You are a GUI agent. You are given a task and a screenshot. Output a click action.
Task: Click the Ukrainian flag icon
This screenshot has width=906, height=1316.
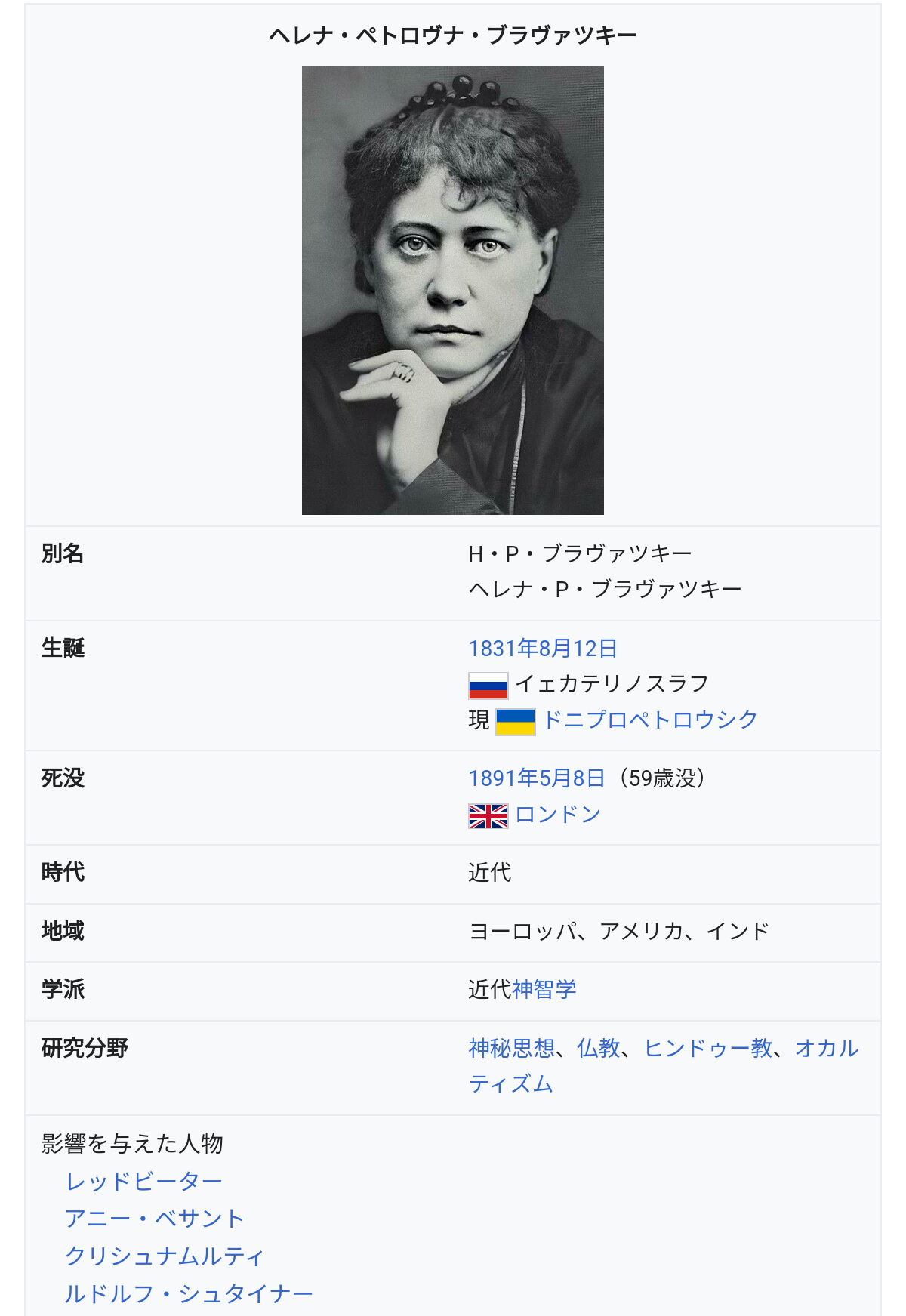tap(516, 721)
